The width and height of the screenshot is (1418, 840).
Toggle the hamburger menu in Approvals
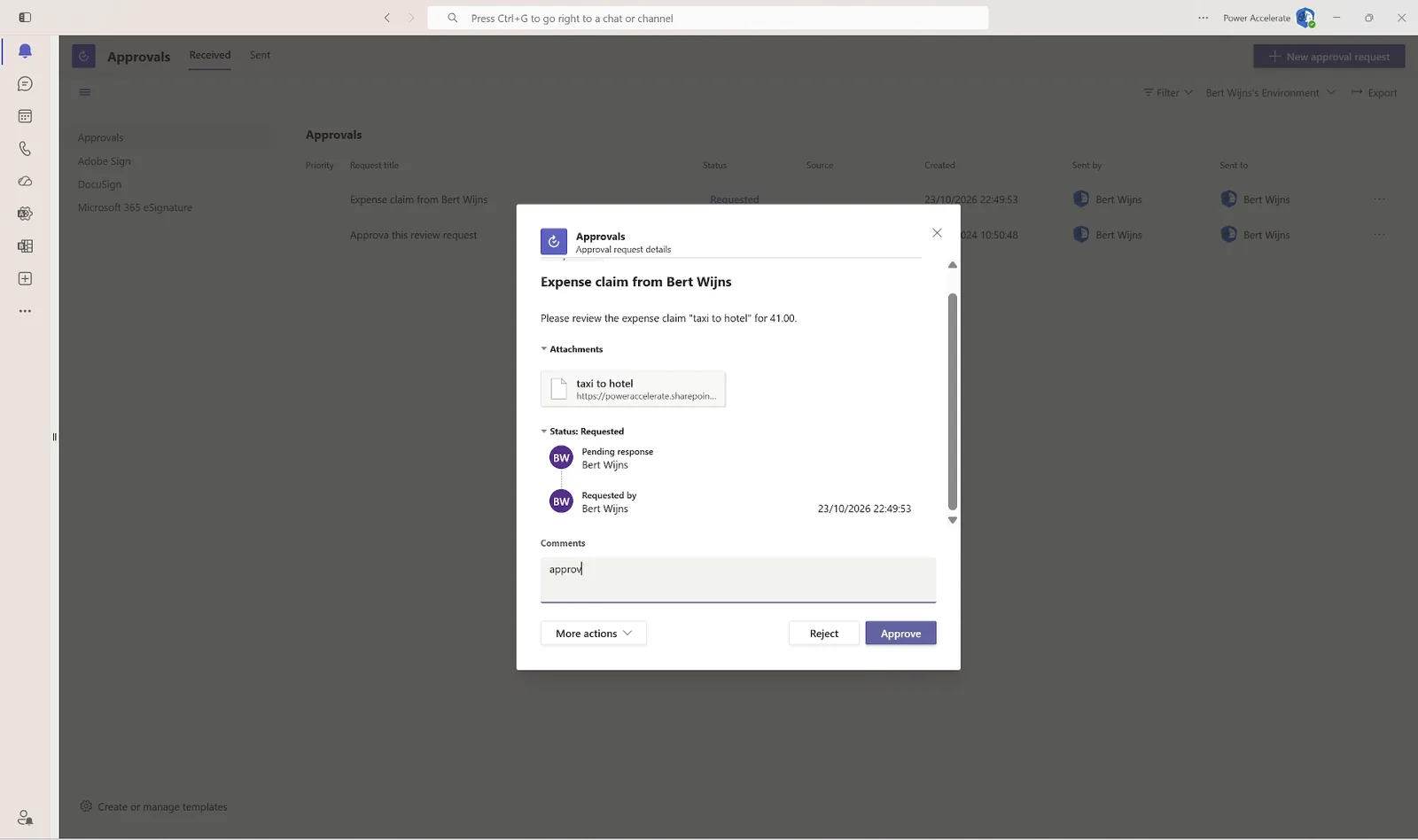coord(85,92)
